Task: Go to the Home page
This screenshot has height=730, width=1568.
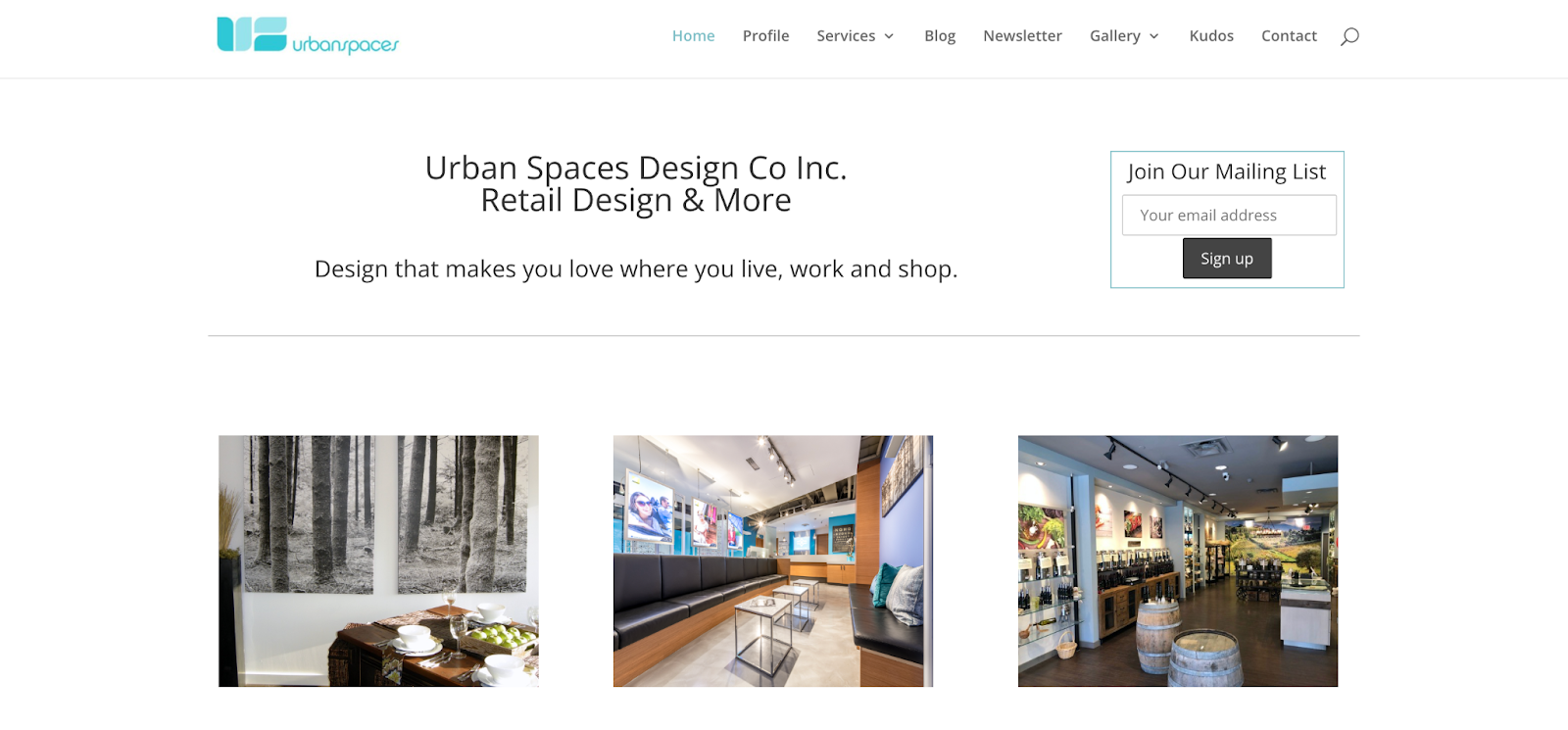Action: point(693,35)
